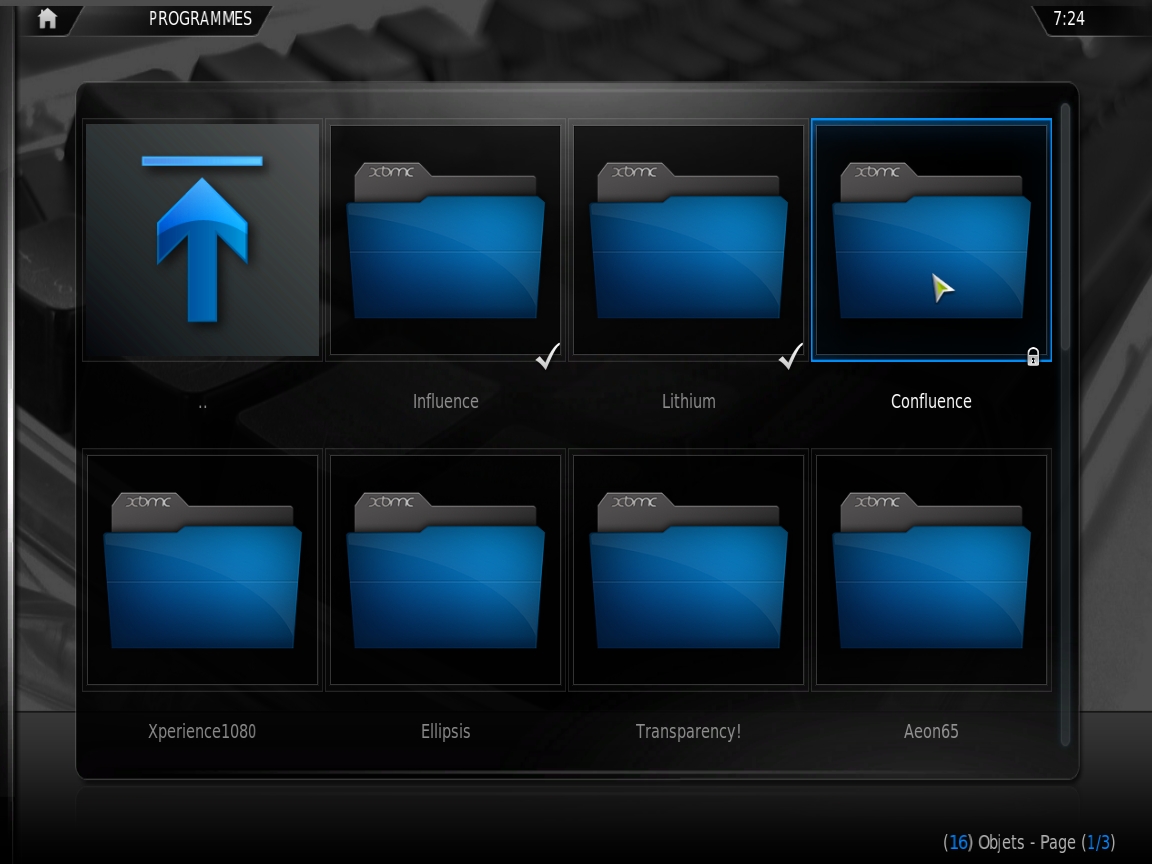
Task: Click the ".." parent folder label
Action: 202,403
